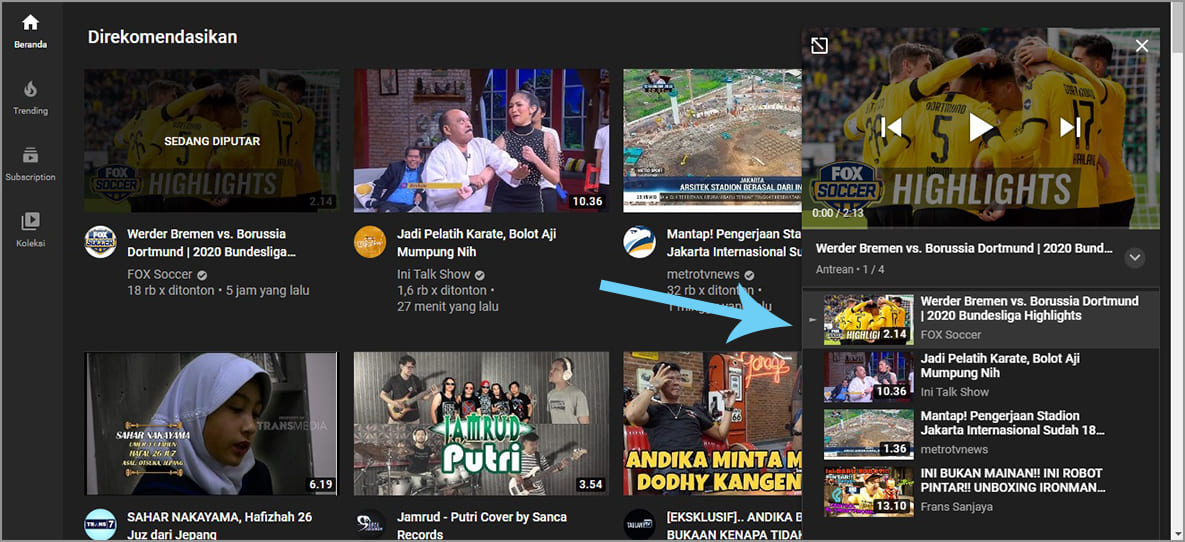Open the metrotvnews channel avatar

click(x=639, y=242)
